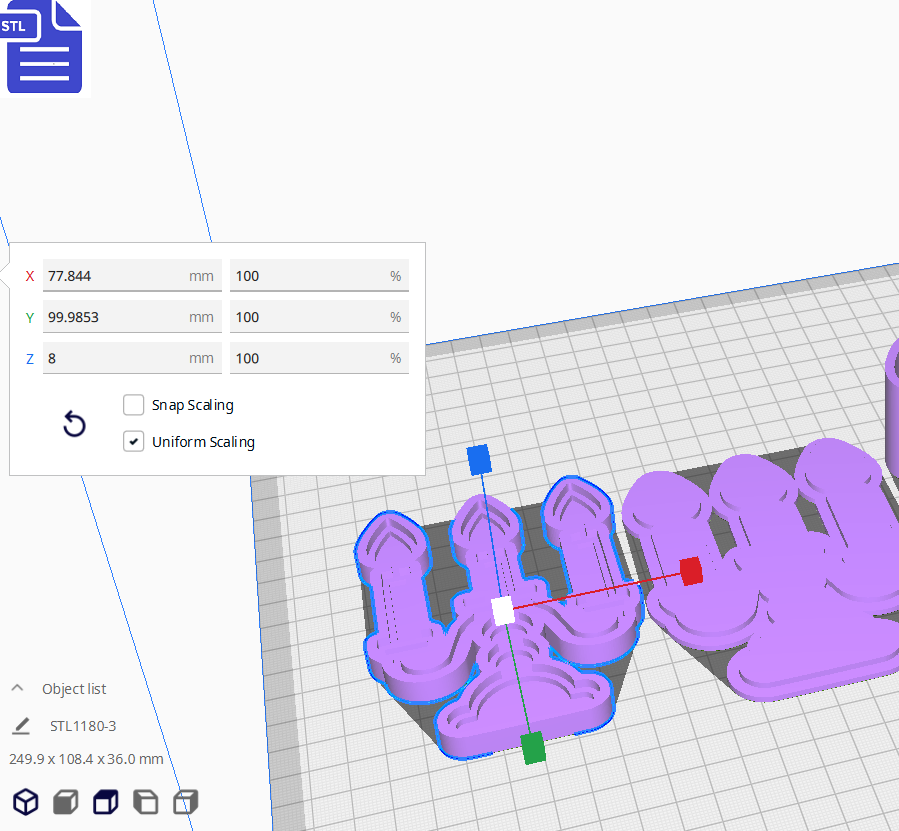899x831 pixels.
Task: Click the pencil icon beside STL1180-3
Action: point(21,726)
